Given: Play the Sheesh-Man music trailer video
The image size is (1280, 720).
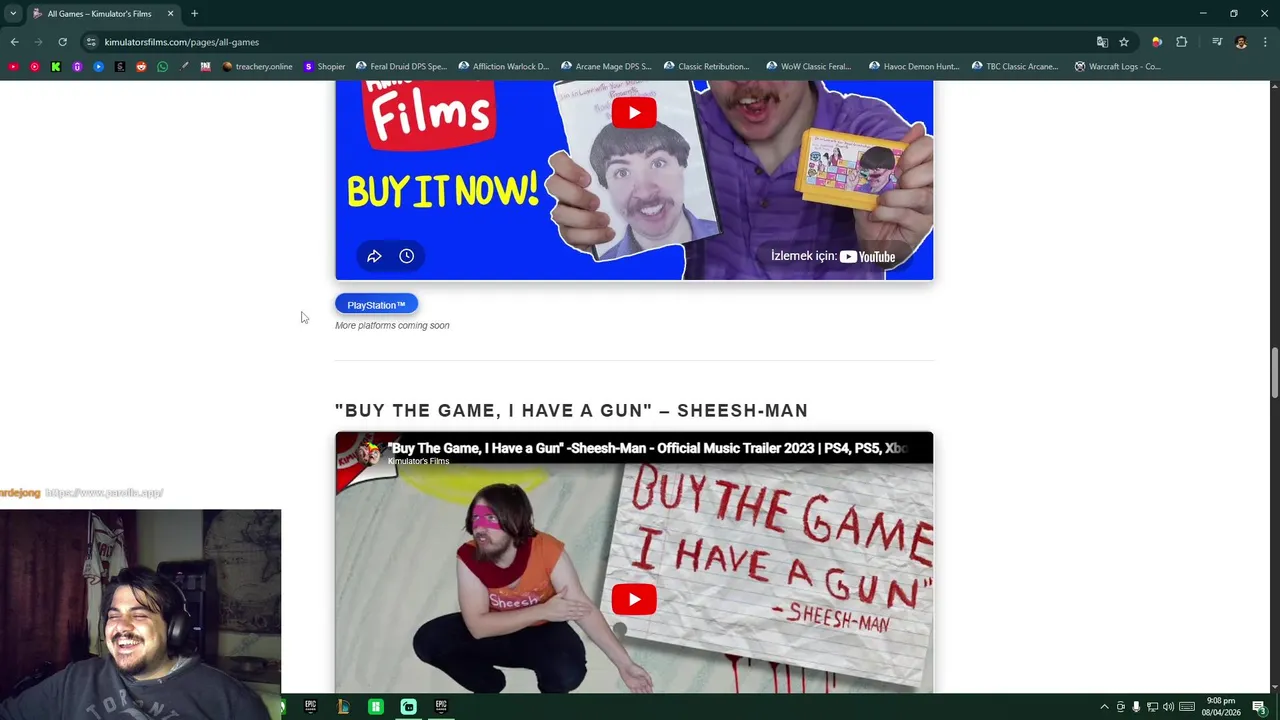Looking at the screenshot, I should [x=634, y=599].
